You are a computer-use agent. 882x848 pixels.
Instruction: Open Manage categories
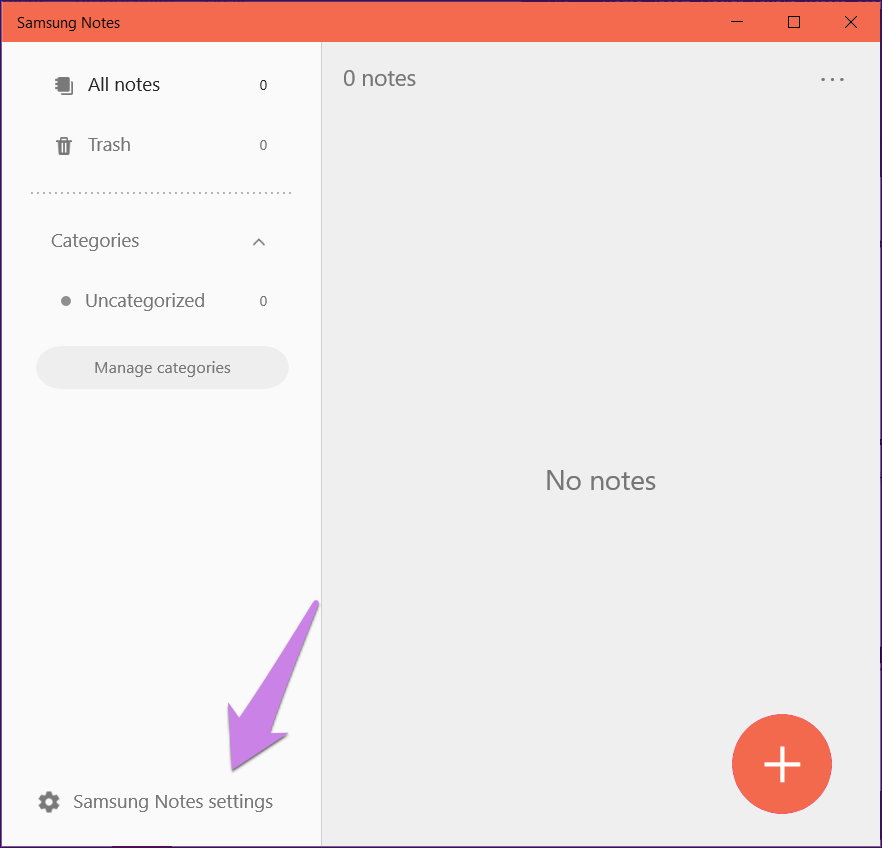click(162, 367)
